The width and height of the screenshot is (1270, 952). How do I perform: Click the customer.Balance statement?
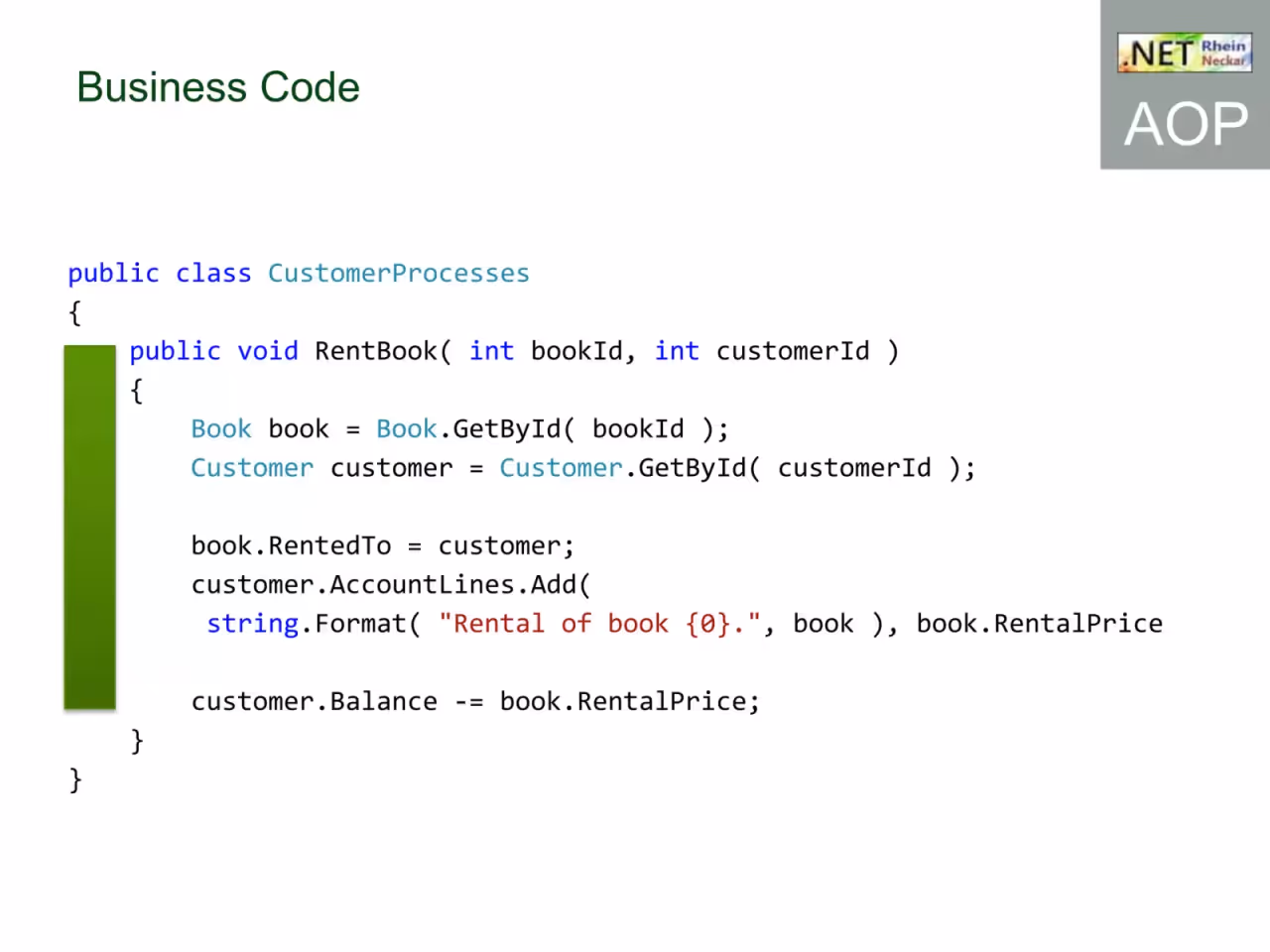point(475,702)
